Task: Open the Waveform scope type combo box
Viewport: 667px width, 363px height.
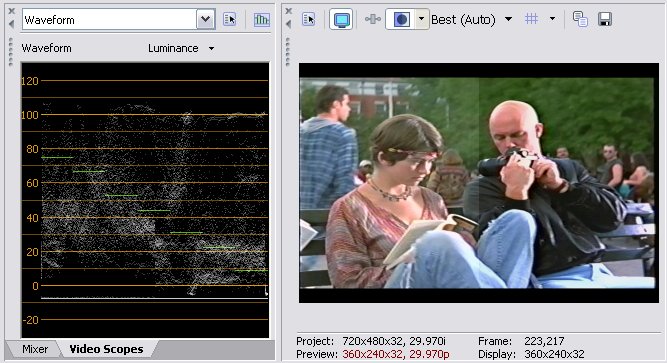Action: click(119, 20)
